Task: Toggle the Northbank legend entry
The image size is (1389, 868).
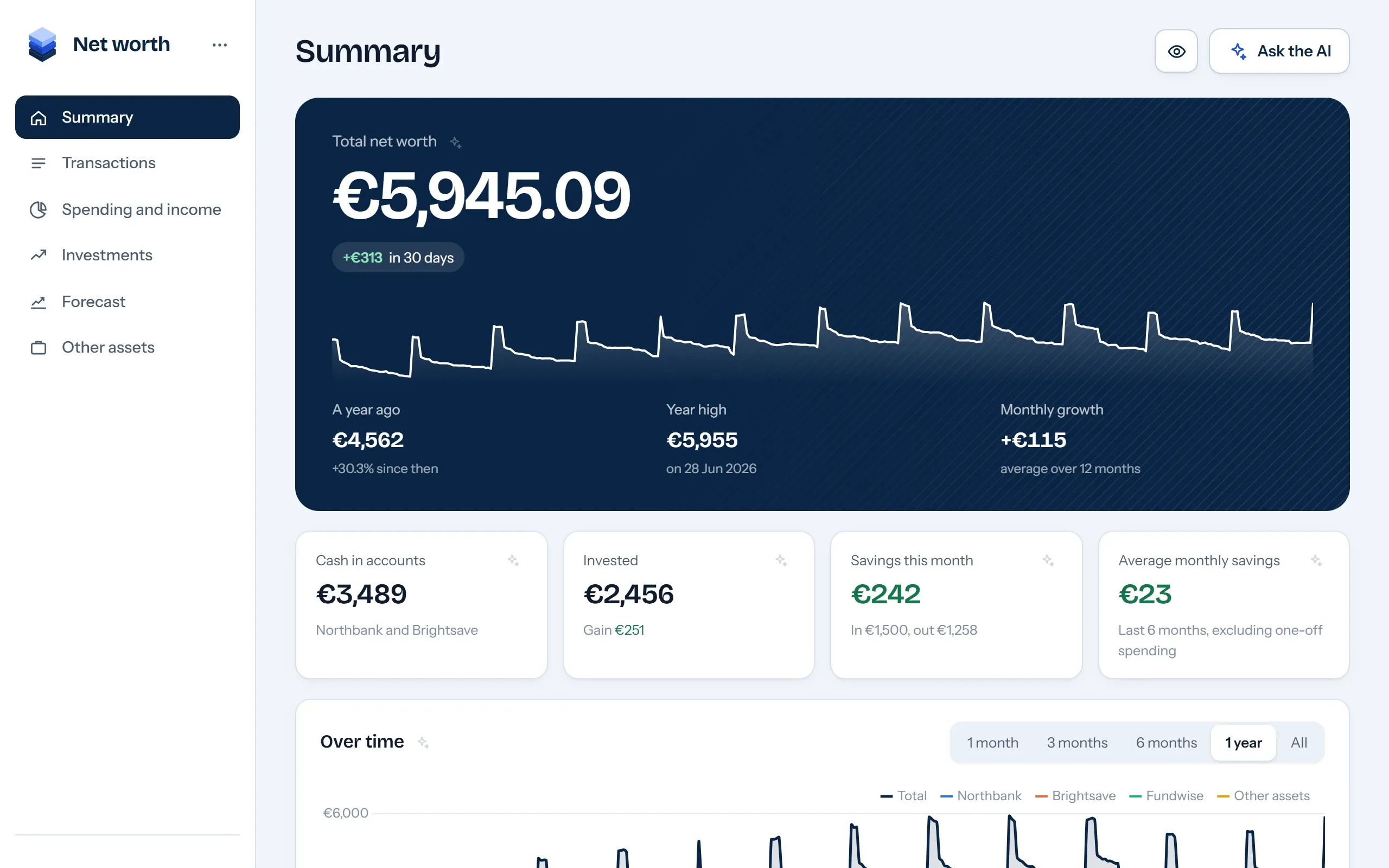Action: [x=981, y=796]
